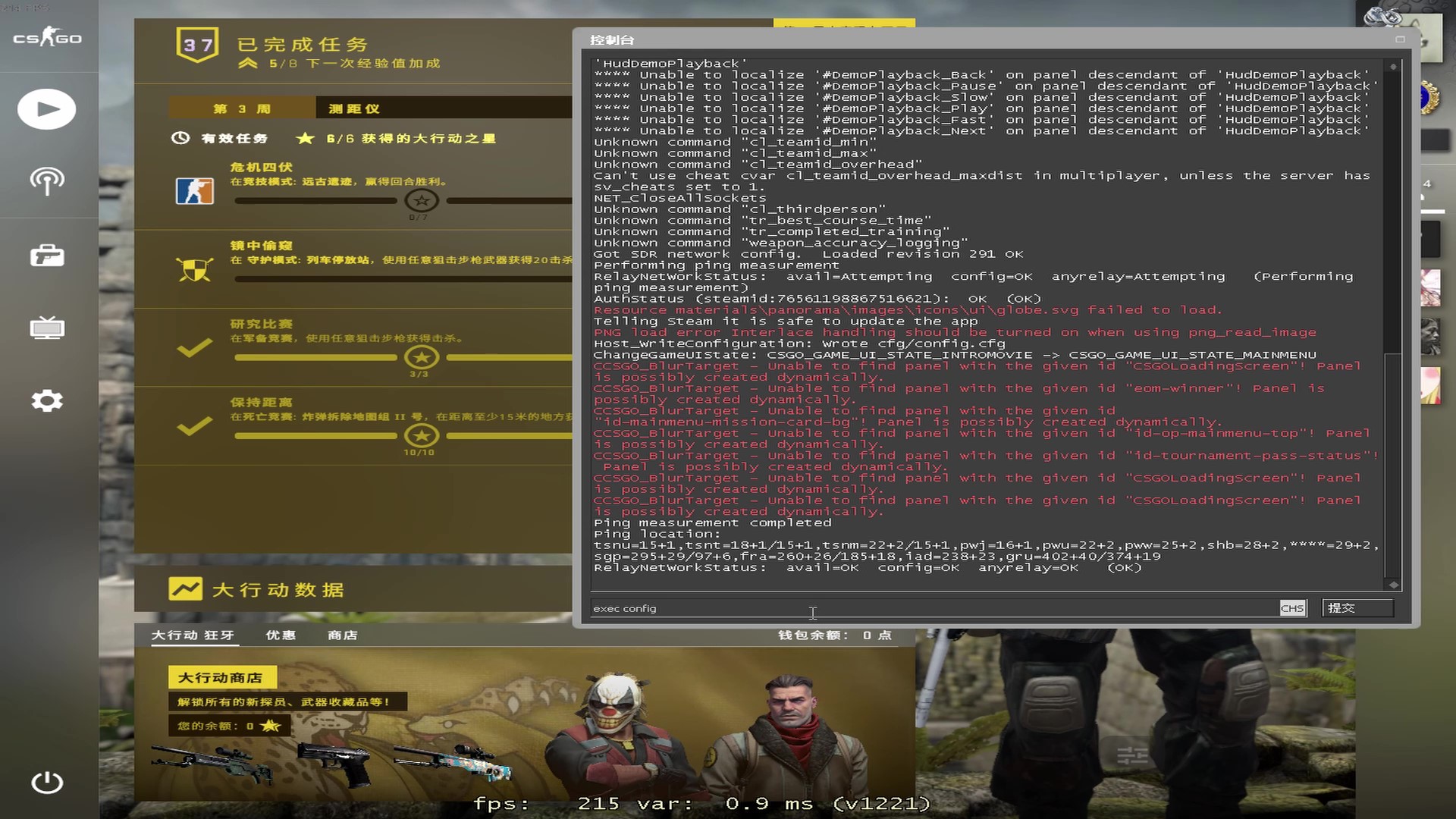Open Watch matches via the TV icon
Viewport: 1456px width, 819px height.
point(47,328)
